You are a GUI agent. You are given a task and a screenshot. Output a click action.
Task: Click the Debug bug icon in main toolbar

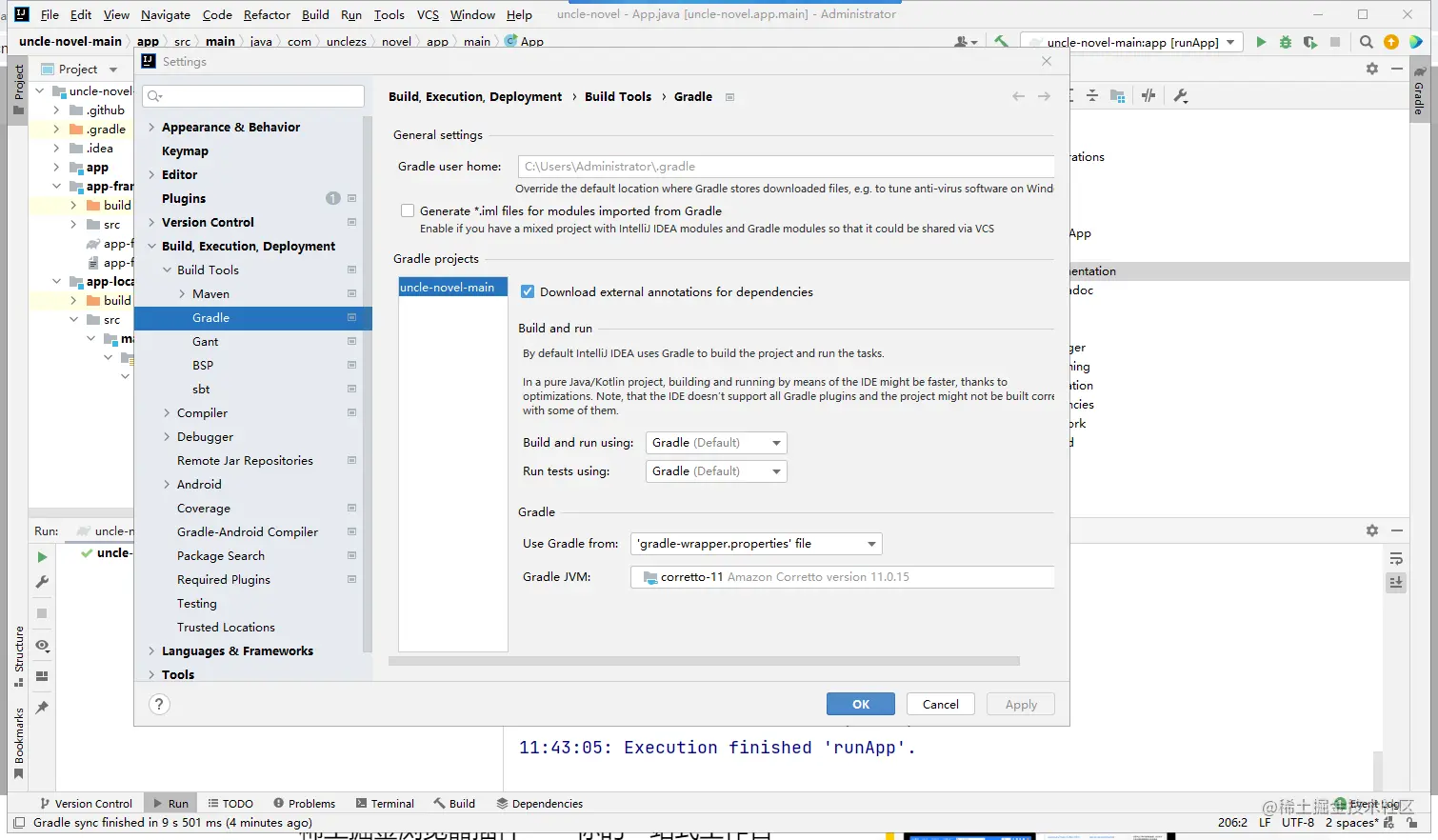click(1286, 42)
